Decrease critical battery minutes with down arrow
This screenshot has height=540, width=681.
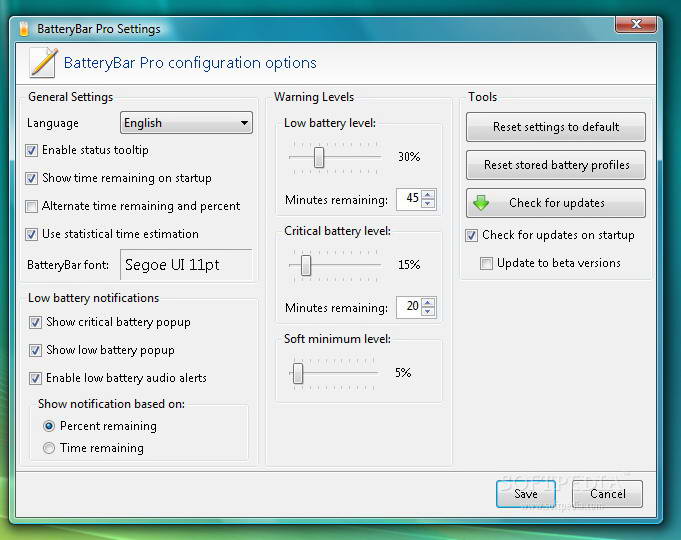click(x=428, y=311)
